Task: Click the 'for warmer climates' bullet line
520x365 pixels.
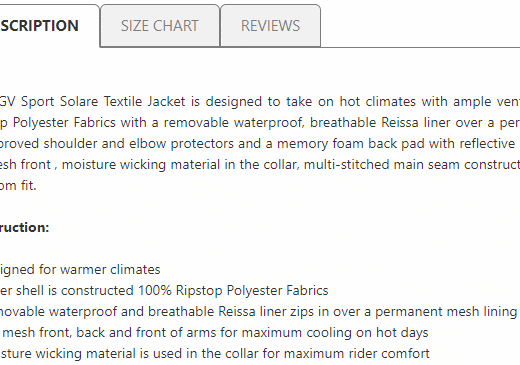Action: pyautogui.click(x=80, y=269)
